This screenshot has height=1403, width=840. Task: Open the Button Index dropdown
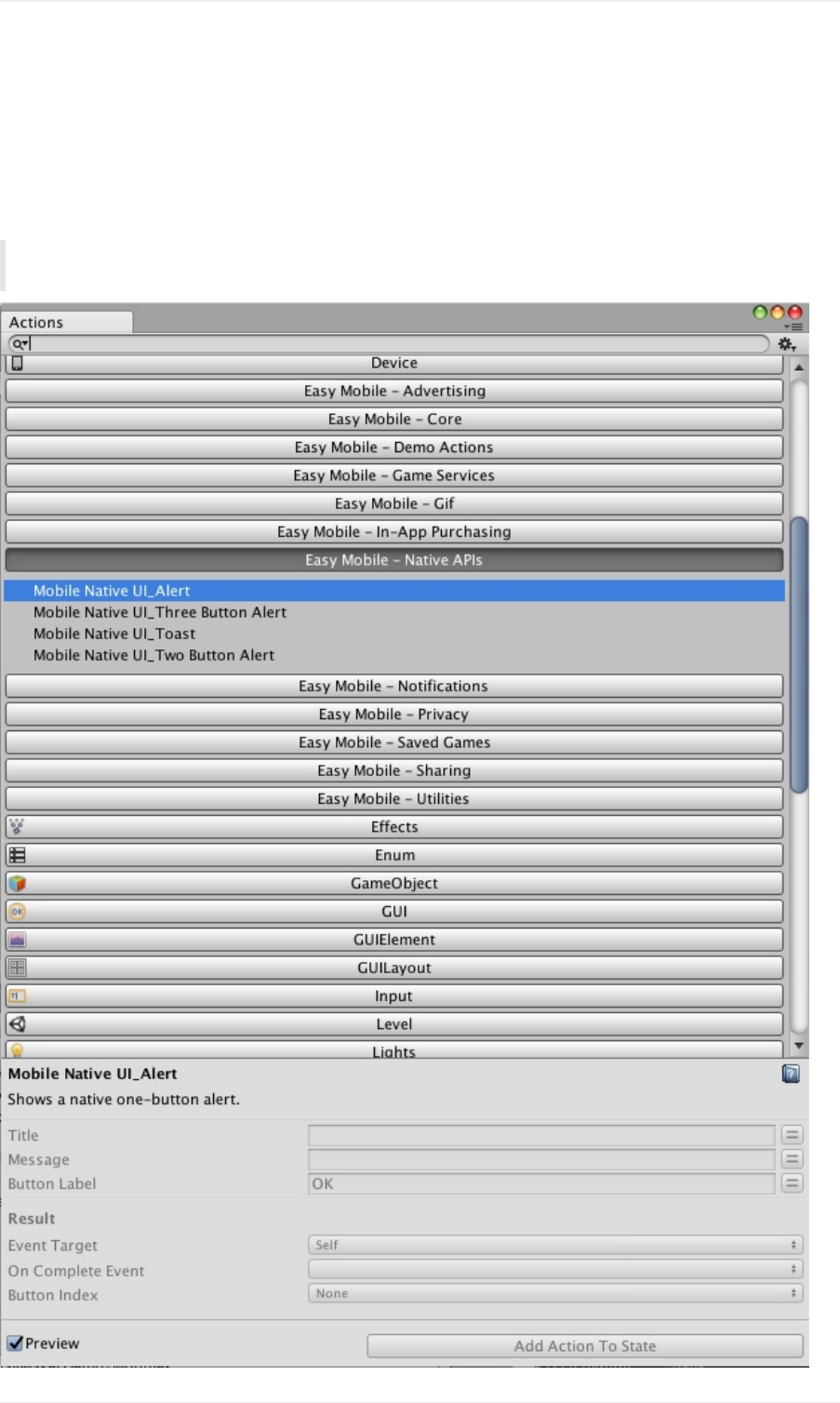coord(555,1293)
